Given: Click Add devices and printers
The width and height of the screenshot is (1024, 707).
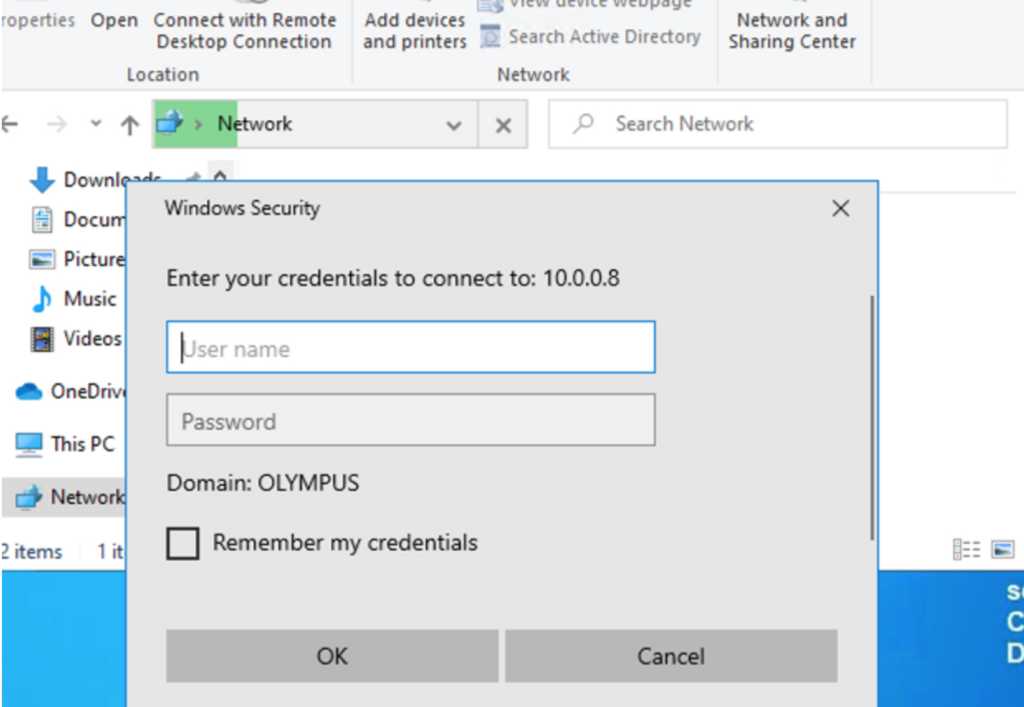Looking at the screenshot, I should coord(414,31).
